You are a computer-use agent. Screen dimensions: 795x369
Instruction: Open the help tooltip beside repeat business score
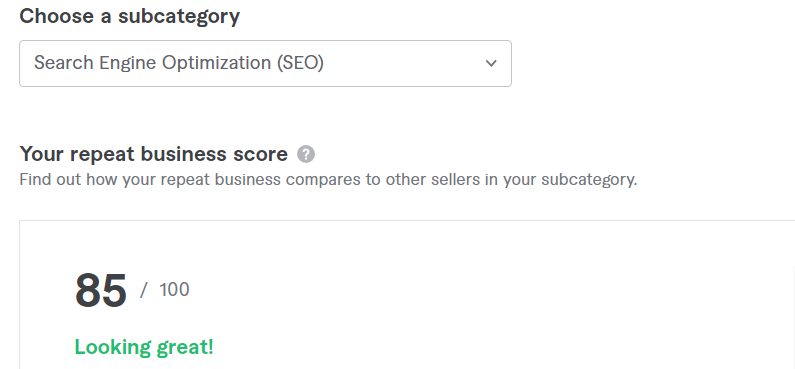(306, 154)
